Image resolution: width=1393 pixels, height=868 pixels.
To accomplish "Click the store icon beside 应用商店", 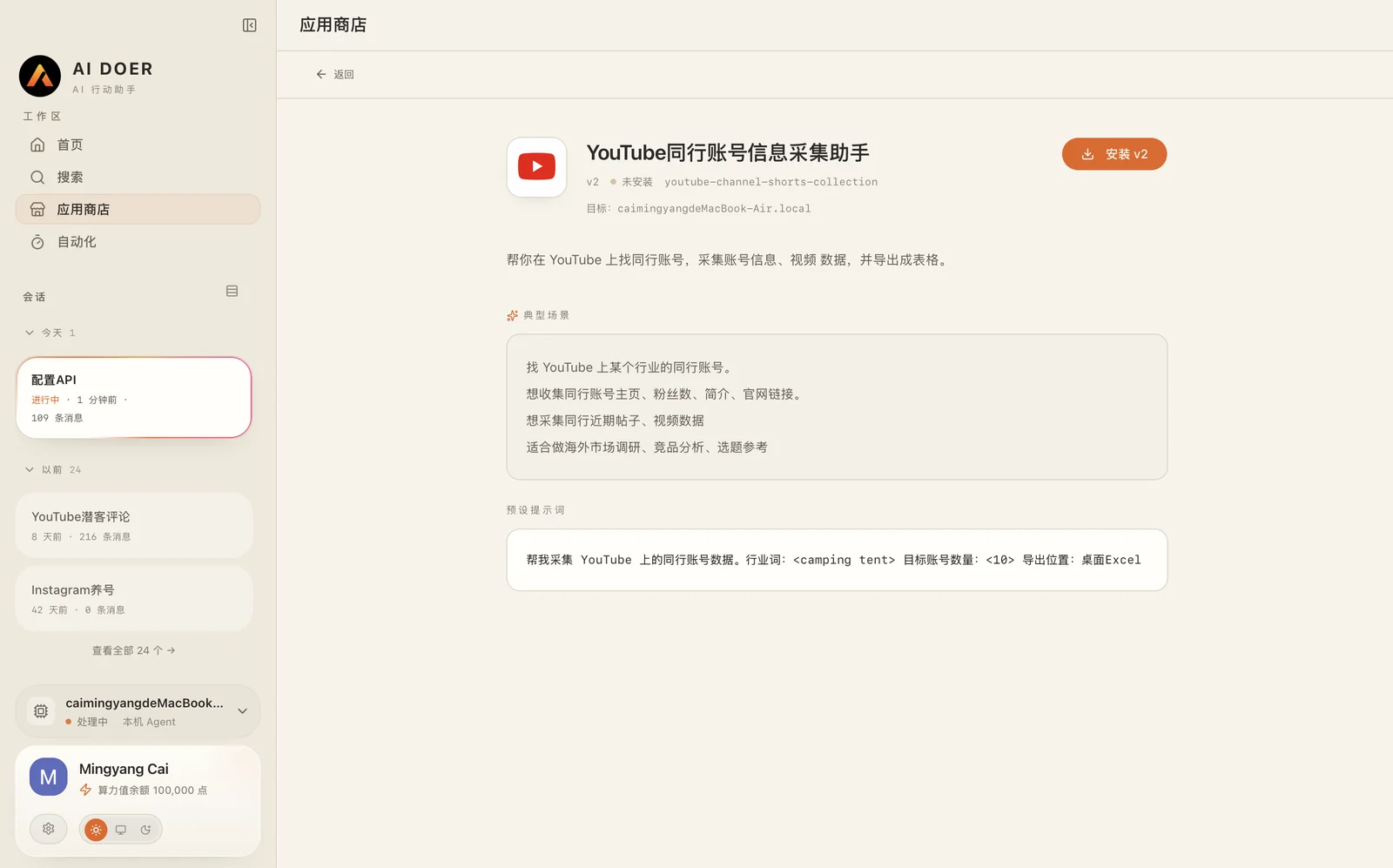I will 37,209.
